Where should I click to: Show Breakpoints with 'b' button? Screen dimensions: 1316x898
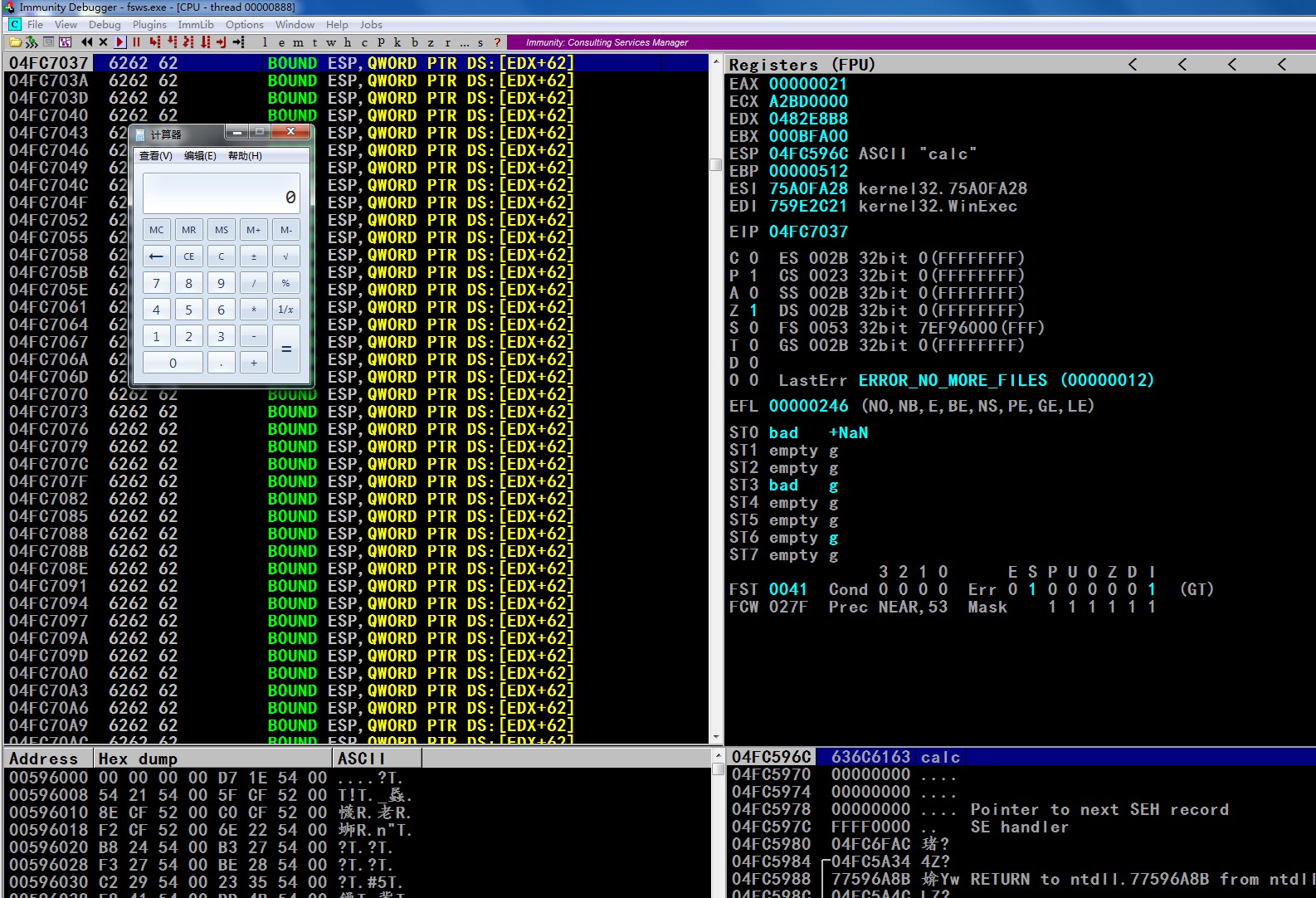pyautogui.click(x=414, y=42)
